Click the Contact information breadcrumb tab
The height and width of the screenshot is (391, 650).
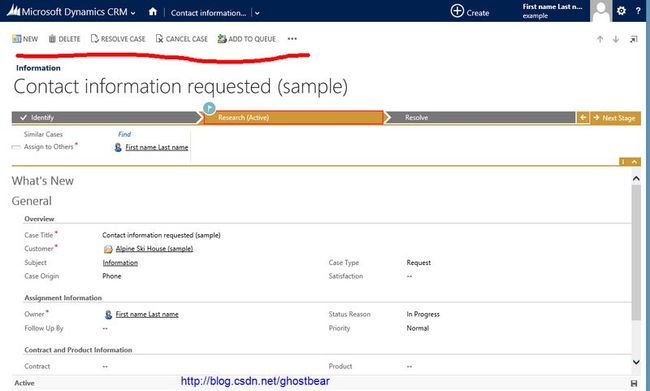pyautogui.click(x=209, y=13)
